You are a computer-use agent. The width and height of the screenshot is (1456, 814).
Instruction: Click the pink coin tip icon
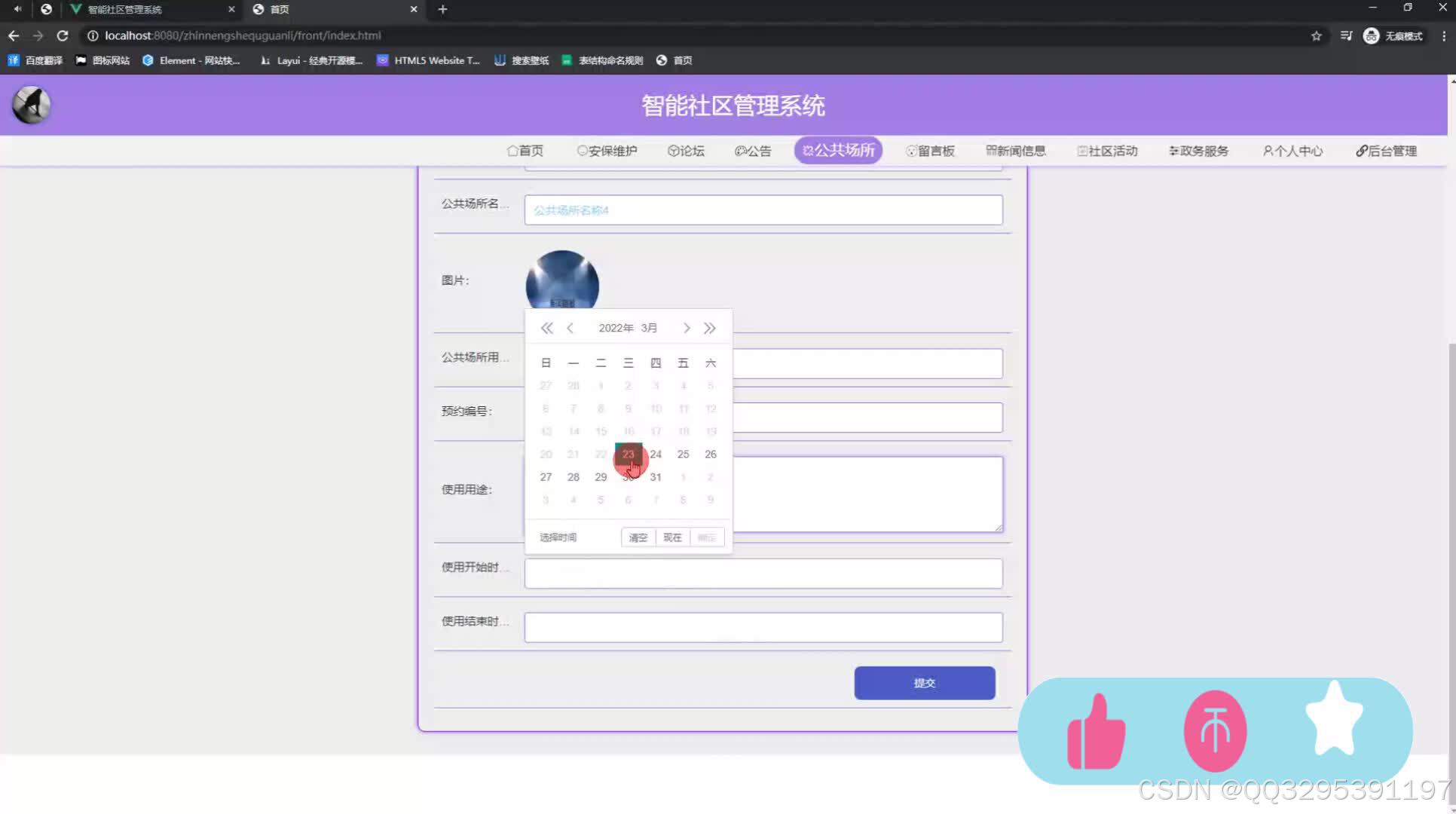point(1215,730)
